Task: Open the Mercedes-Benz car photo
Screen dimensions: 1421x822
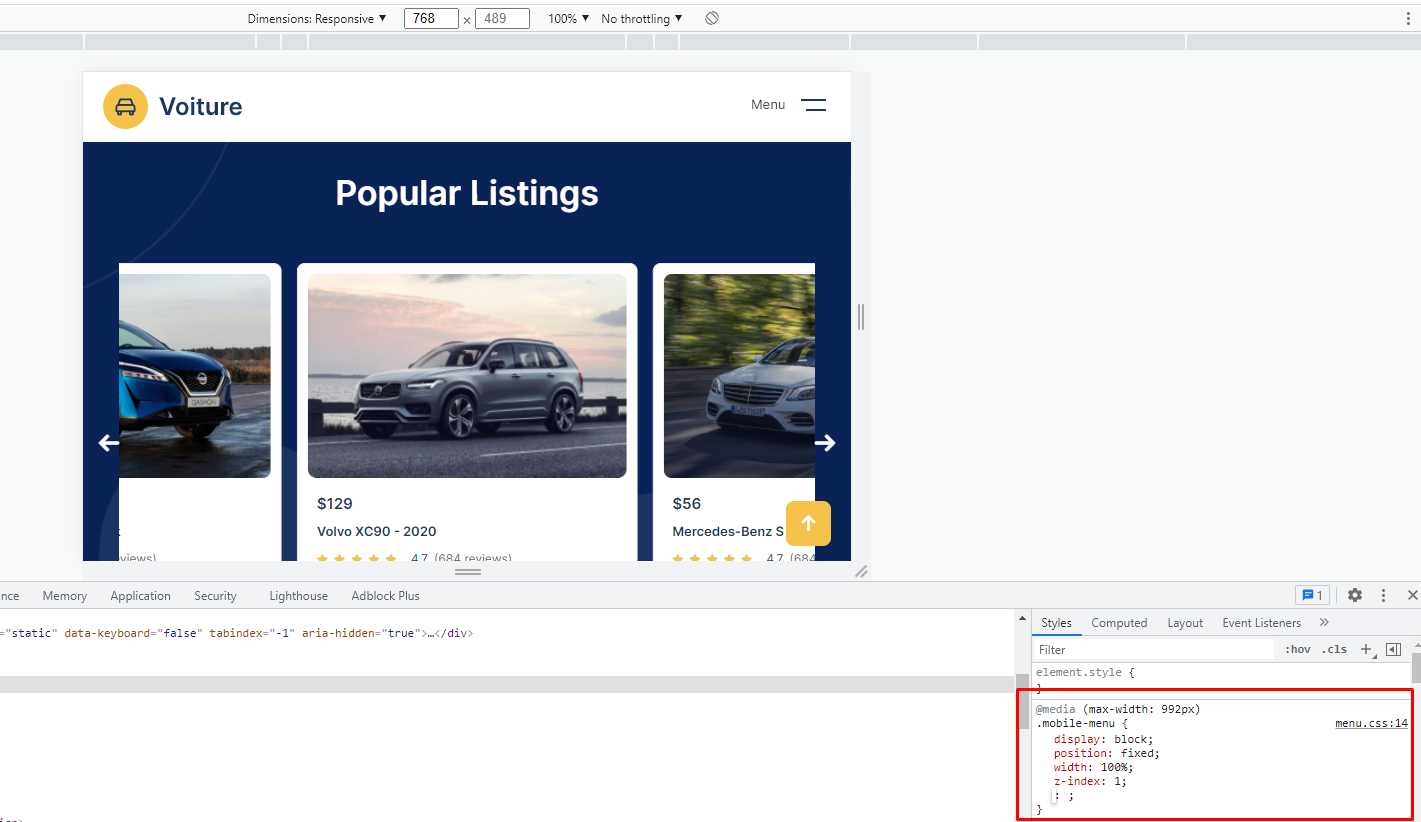Action: tap(739, 376)
